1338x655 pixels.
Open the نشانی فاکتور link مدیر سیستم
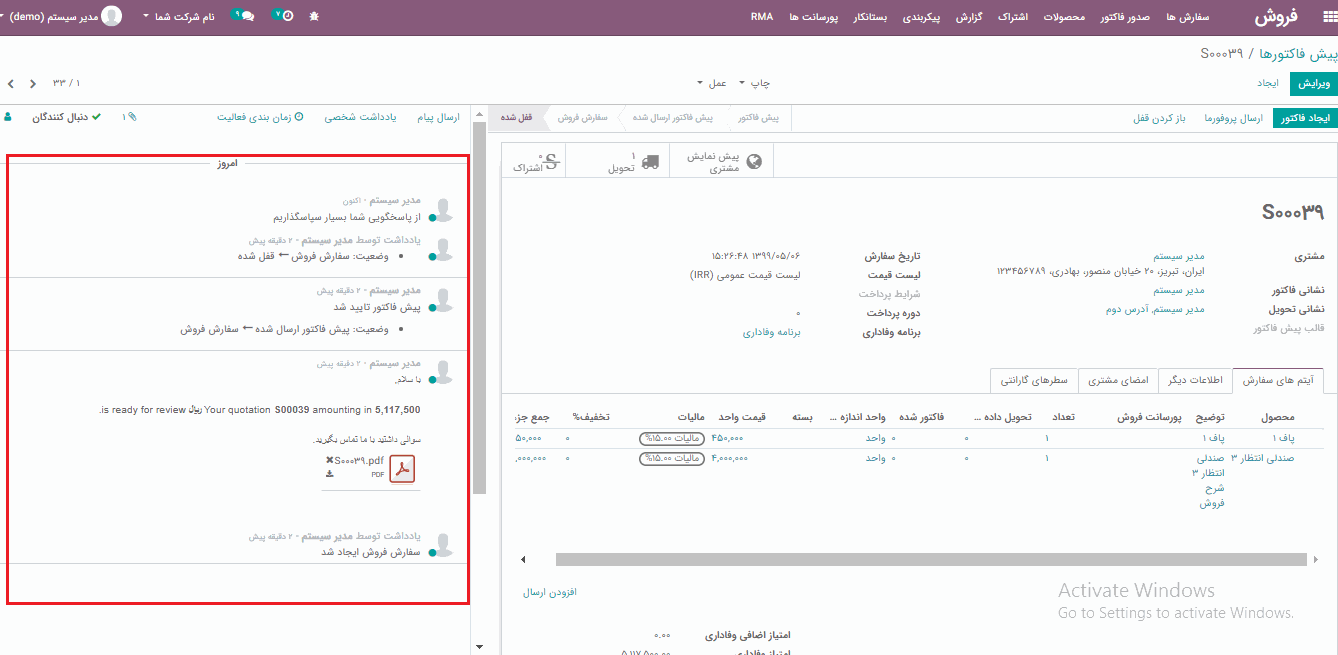(1179, 291)
